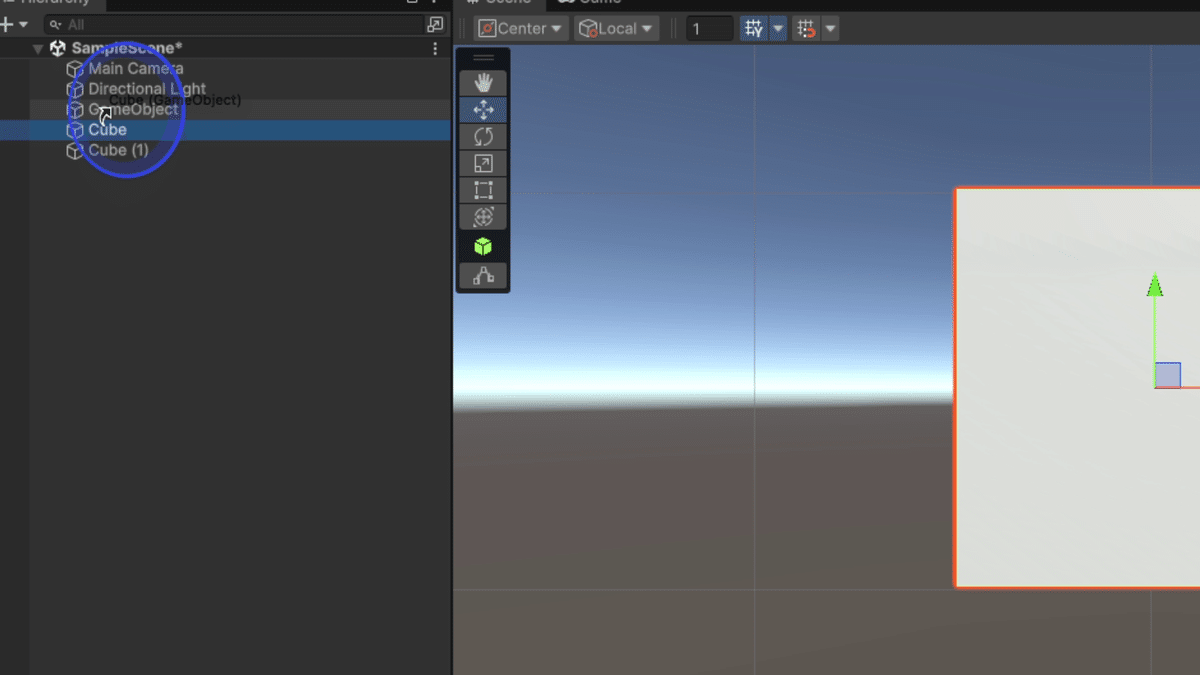This screenshot has width=1200, height=675.
Task: Select the combined Transform tool
Action: pyautogui.click(x=483, y=217)
